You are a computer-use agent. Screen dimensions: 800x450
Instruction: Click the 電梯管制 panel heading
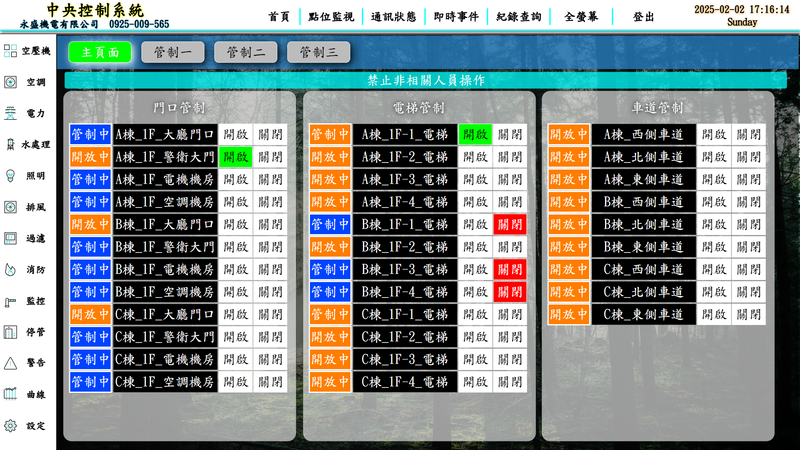click(419, 108)
